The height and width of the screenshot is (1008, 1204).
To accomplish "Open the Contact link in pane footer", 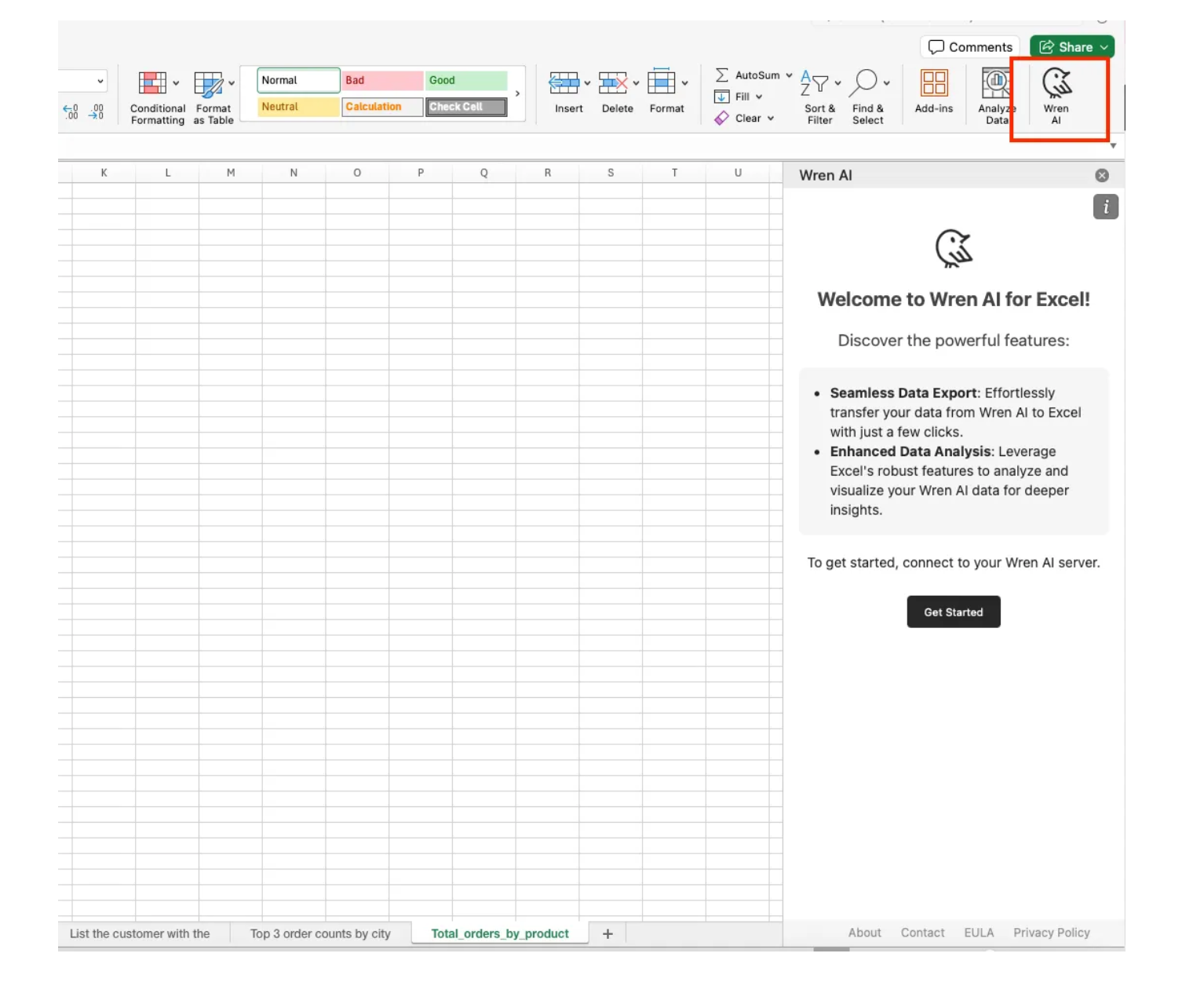I will pyautogui.click(x=922, y=933).
